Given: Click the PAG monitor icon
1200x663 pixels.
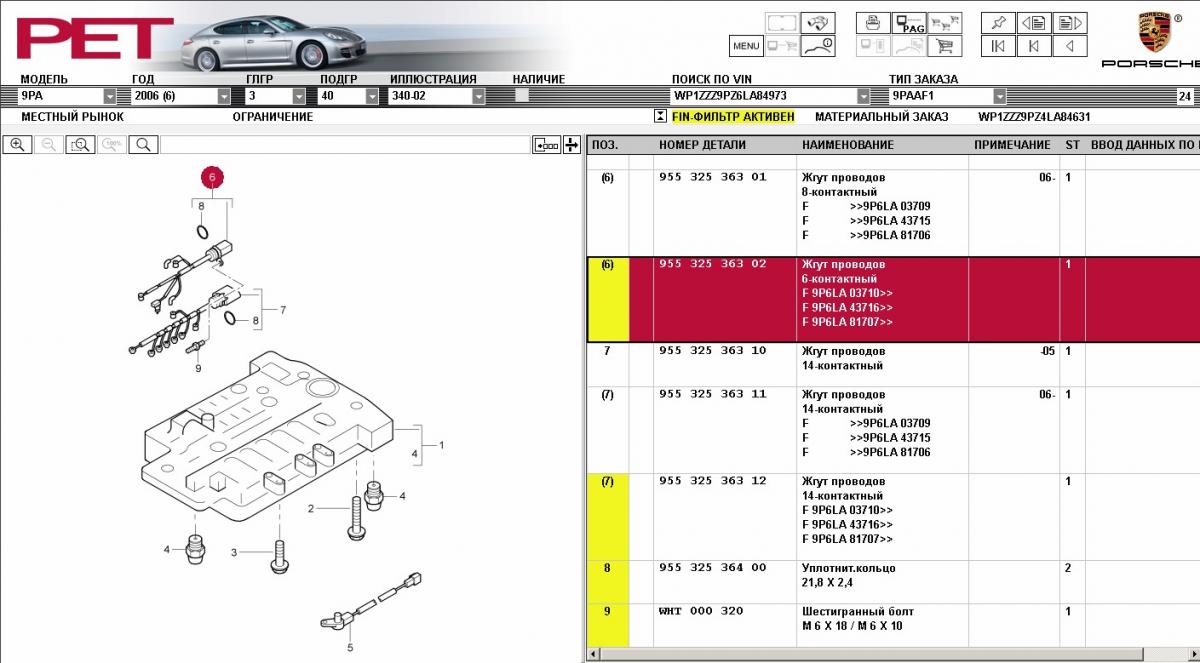Looking at the screenshot, I should point(909,23).
